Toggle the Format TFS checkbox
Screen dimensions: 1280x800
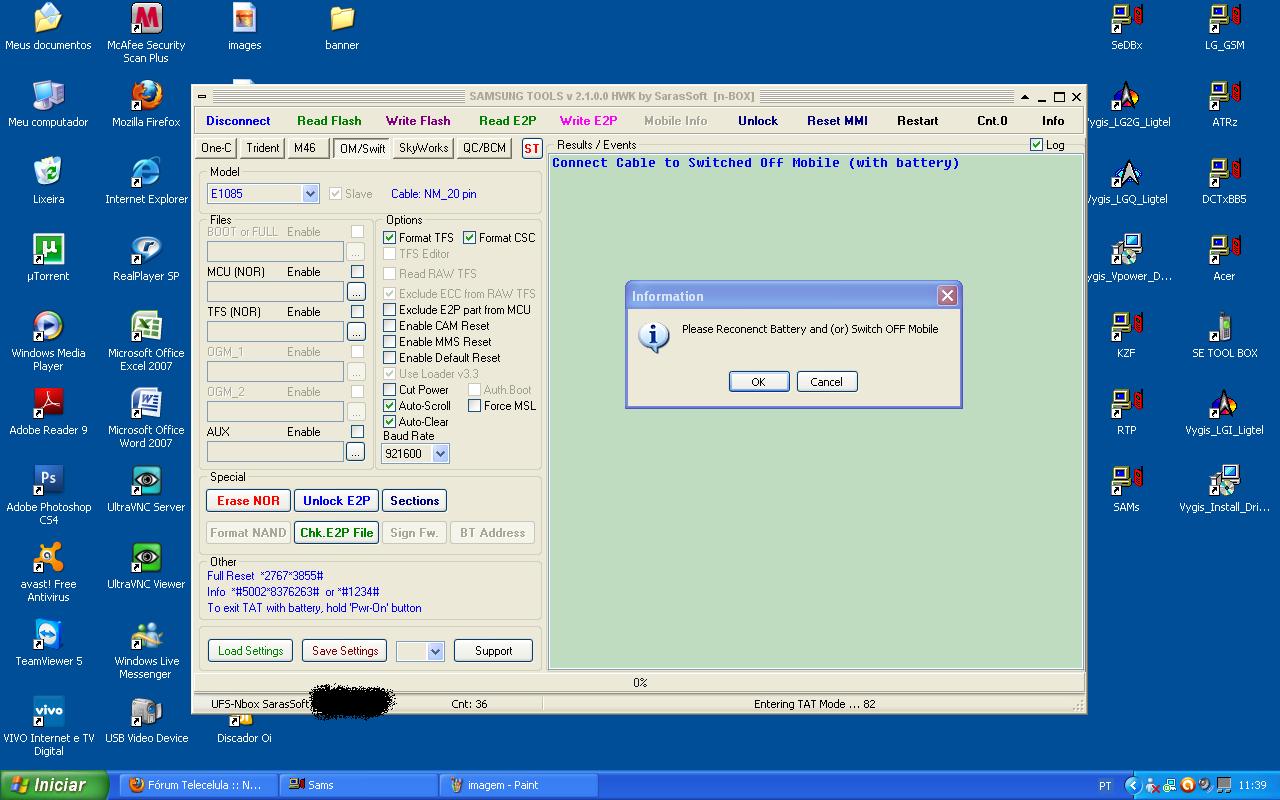pos(390,238)
